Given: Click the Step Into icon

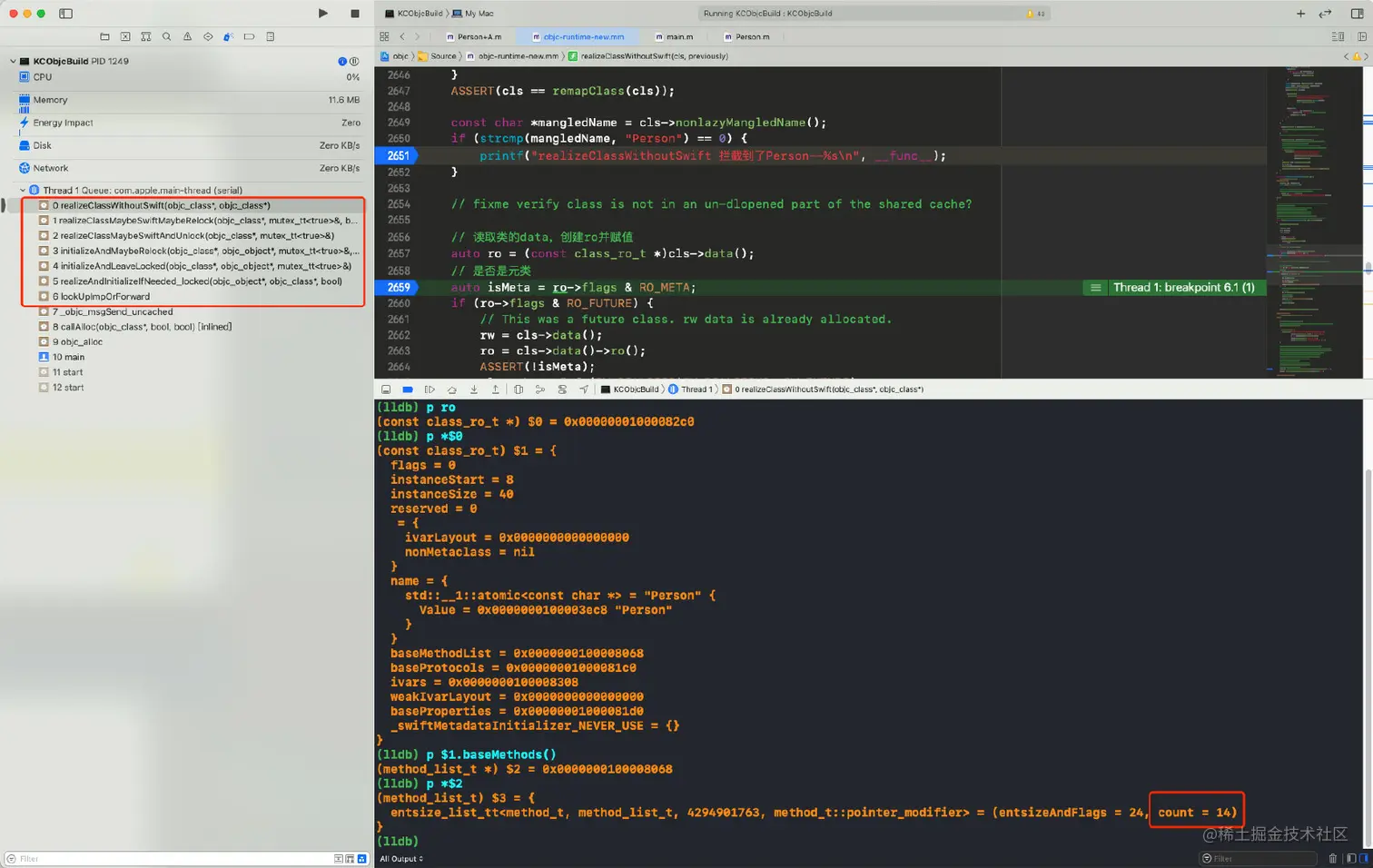Looking at the screenshot, I should tap(473, 390).
